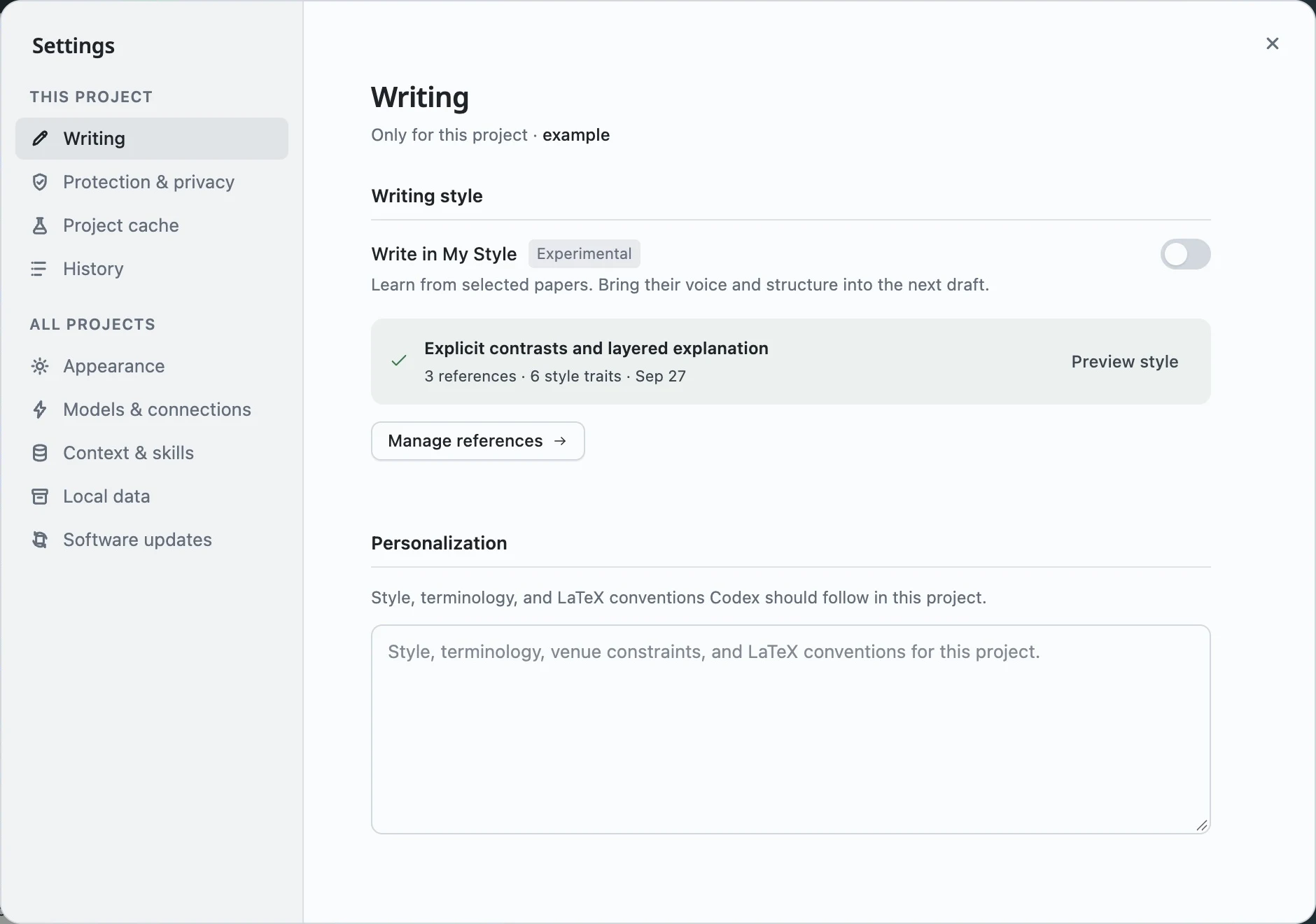The image size is (1316, 924).
Task: Click the text area resize handle
Action: click(x=1201, y=825)
